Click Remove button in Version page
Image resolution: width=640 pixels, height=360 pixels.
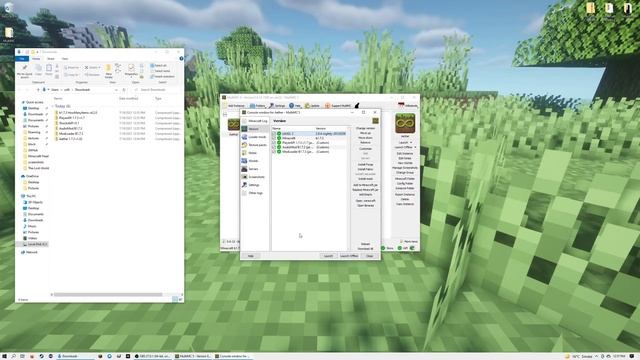[x=365, y=142]
